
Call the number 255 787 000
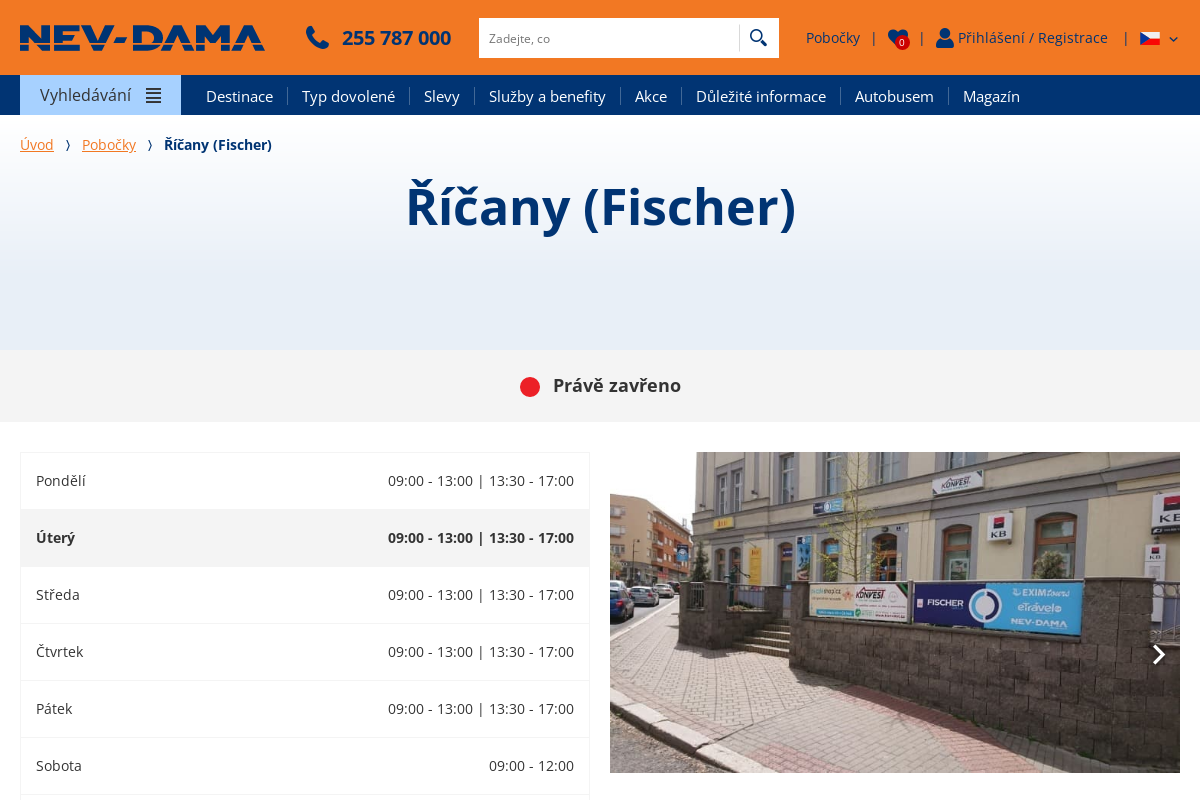[x=396, y=38]
